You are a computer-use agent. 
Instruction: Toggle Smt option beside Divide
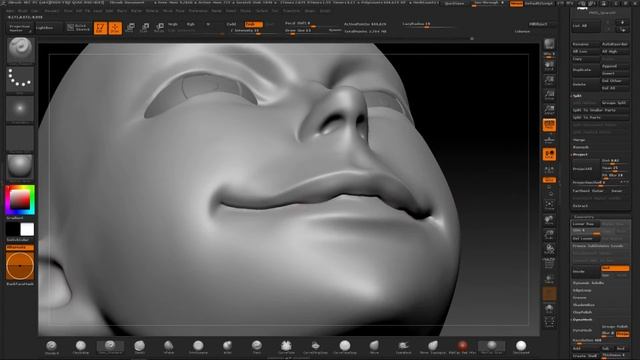click(x=615, y=268)
